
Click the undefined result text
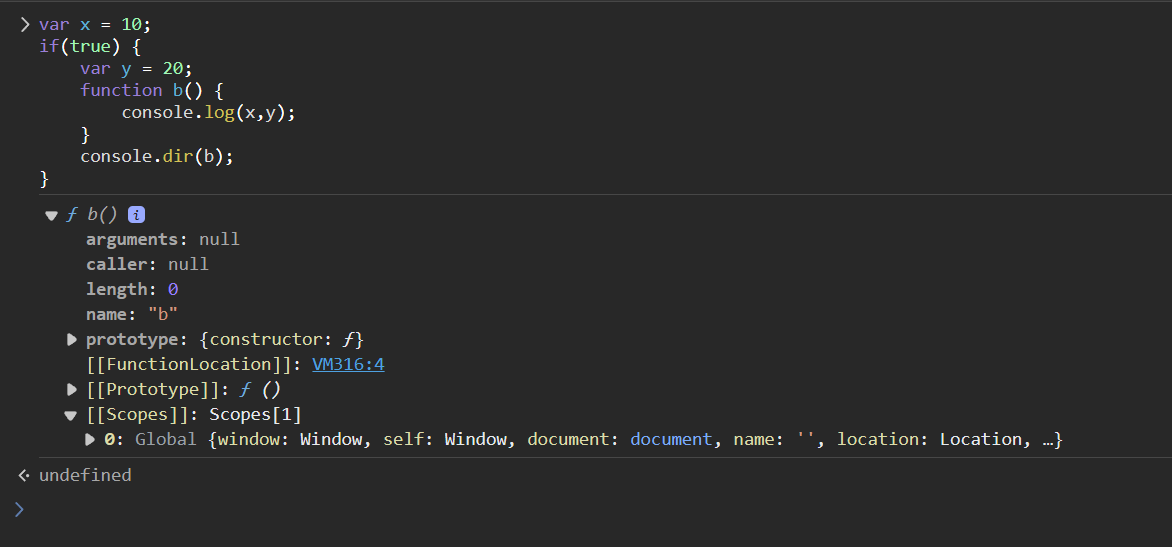click(x=85, y=475)
